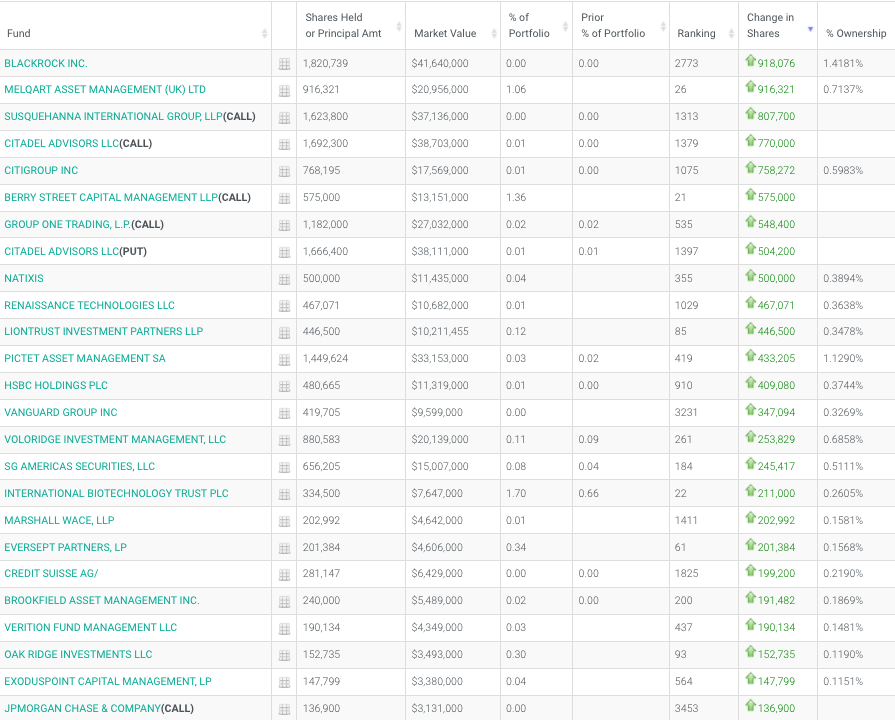
Task: Click ranking value 3453
Action: [686, 708]
